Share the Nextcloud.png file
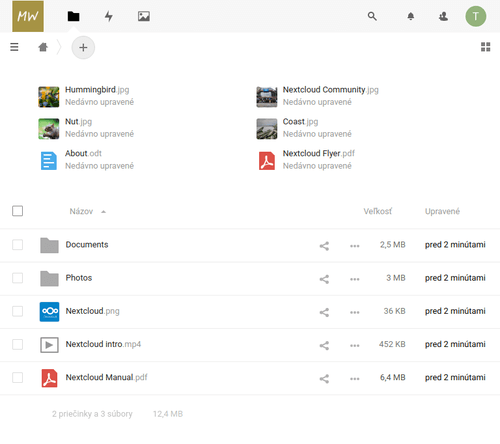500x444 pixels. tap(324, 312)
